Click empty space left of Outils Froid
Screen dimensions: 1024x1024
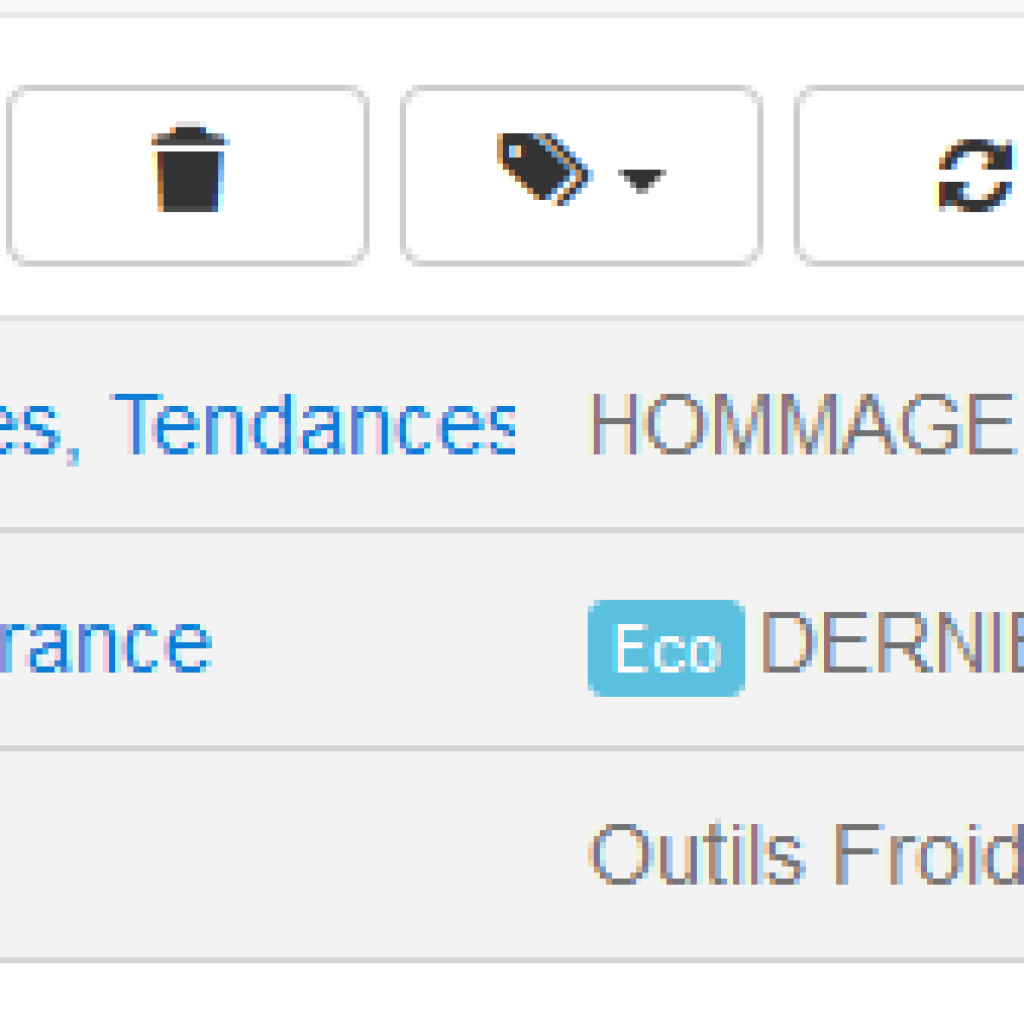point(294,855)
